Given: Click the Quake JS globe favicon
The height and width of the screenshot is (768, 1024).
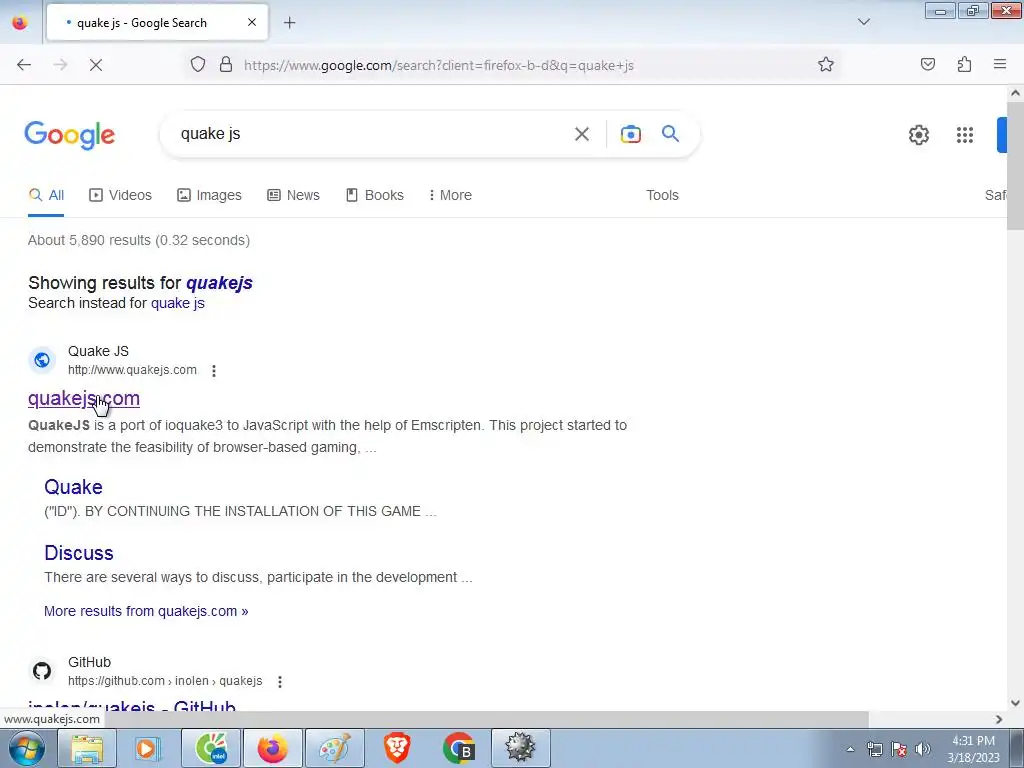Looking at the screenshot, I should coord(42,360).
